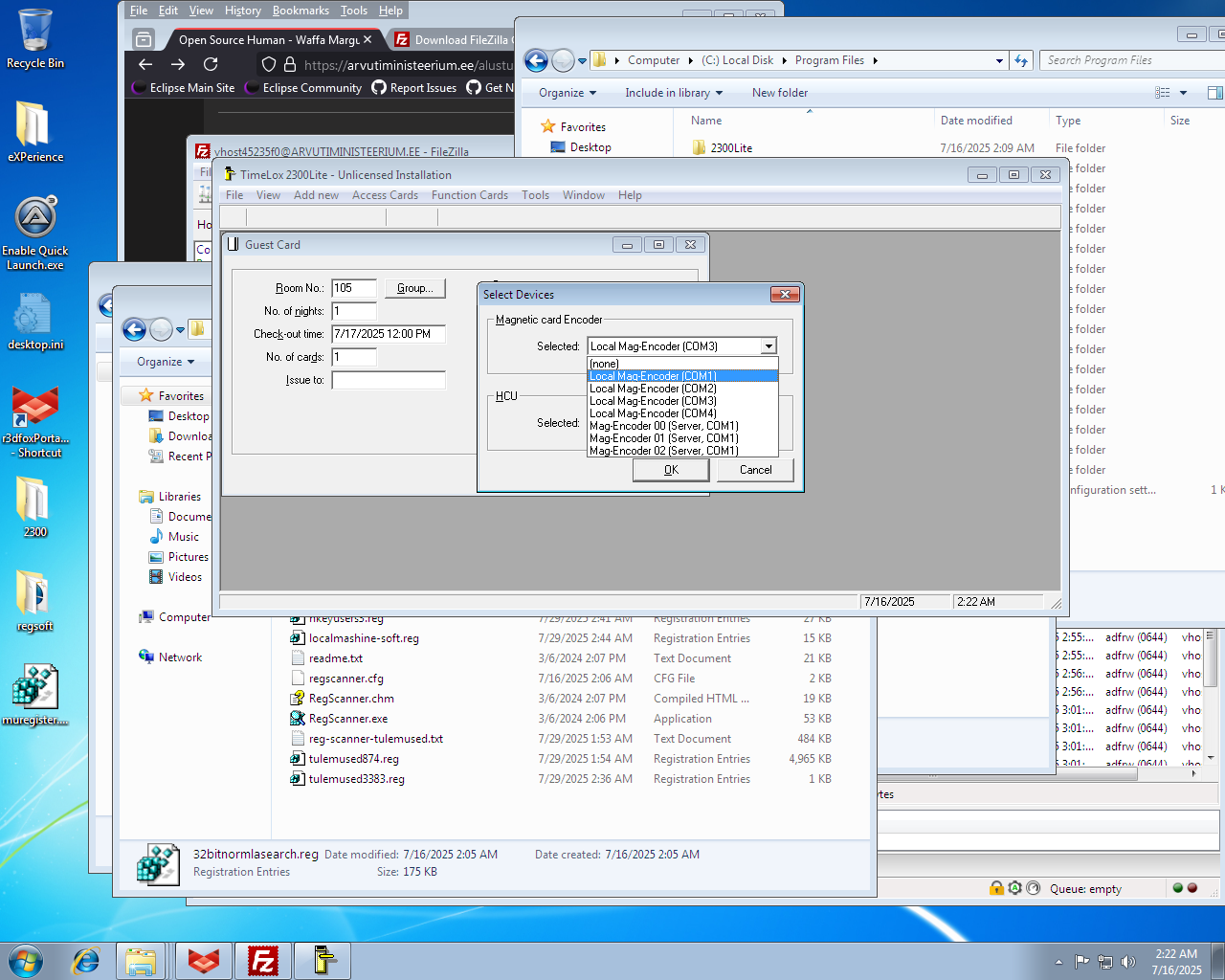The image size is (1225, 980).
Task: Open the Access Cards menu
Action: pos(385,195)
